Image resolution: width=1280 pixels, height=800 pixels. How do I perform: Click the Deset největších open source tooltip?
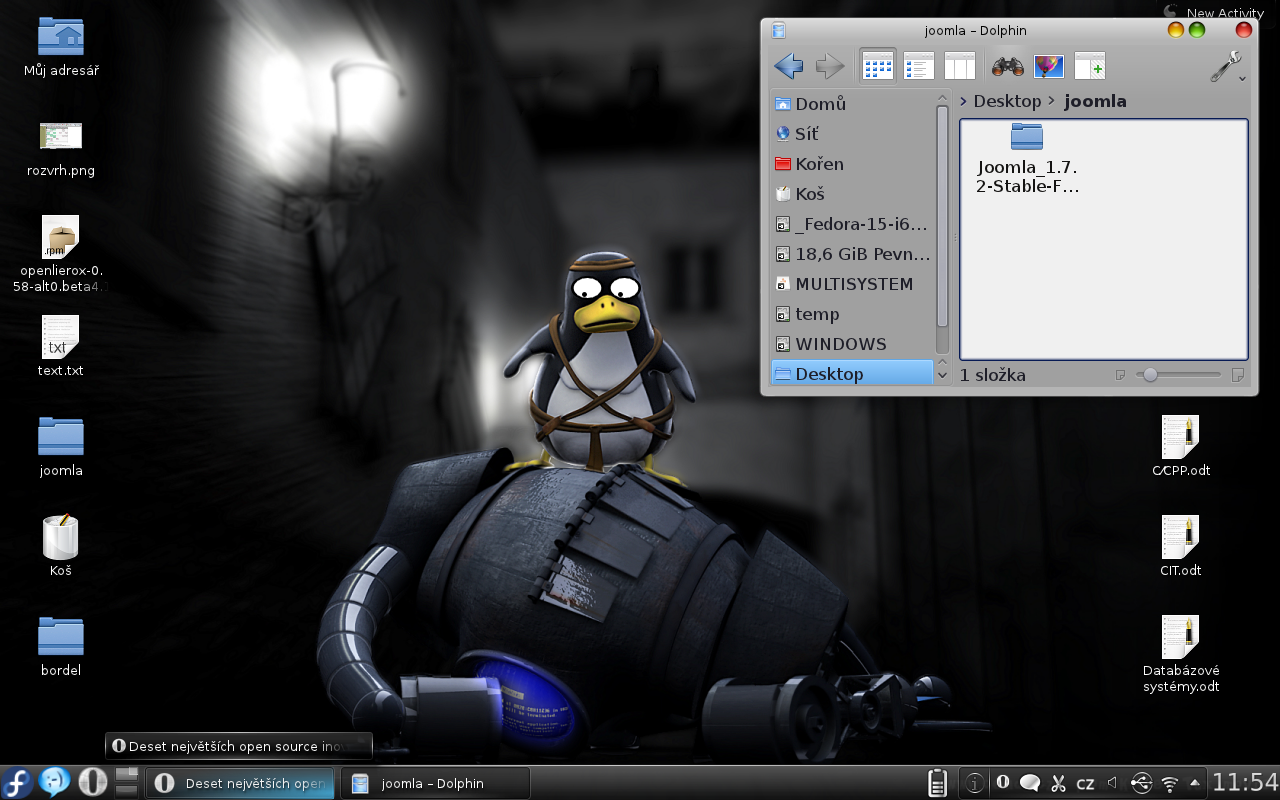point(239,746)
